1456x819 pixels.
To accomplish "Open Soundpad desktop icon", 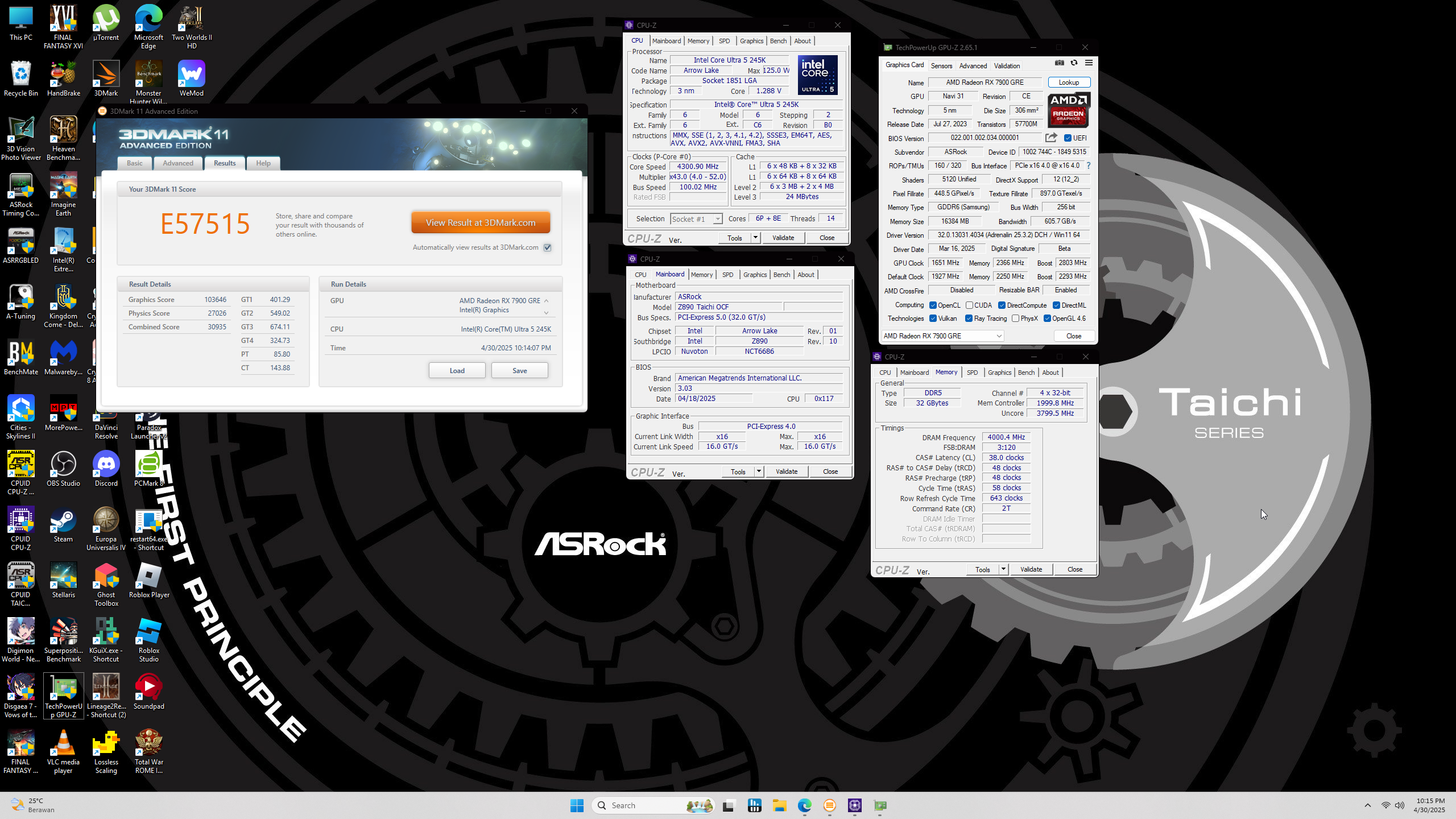I will [148, 692].
